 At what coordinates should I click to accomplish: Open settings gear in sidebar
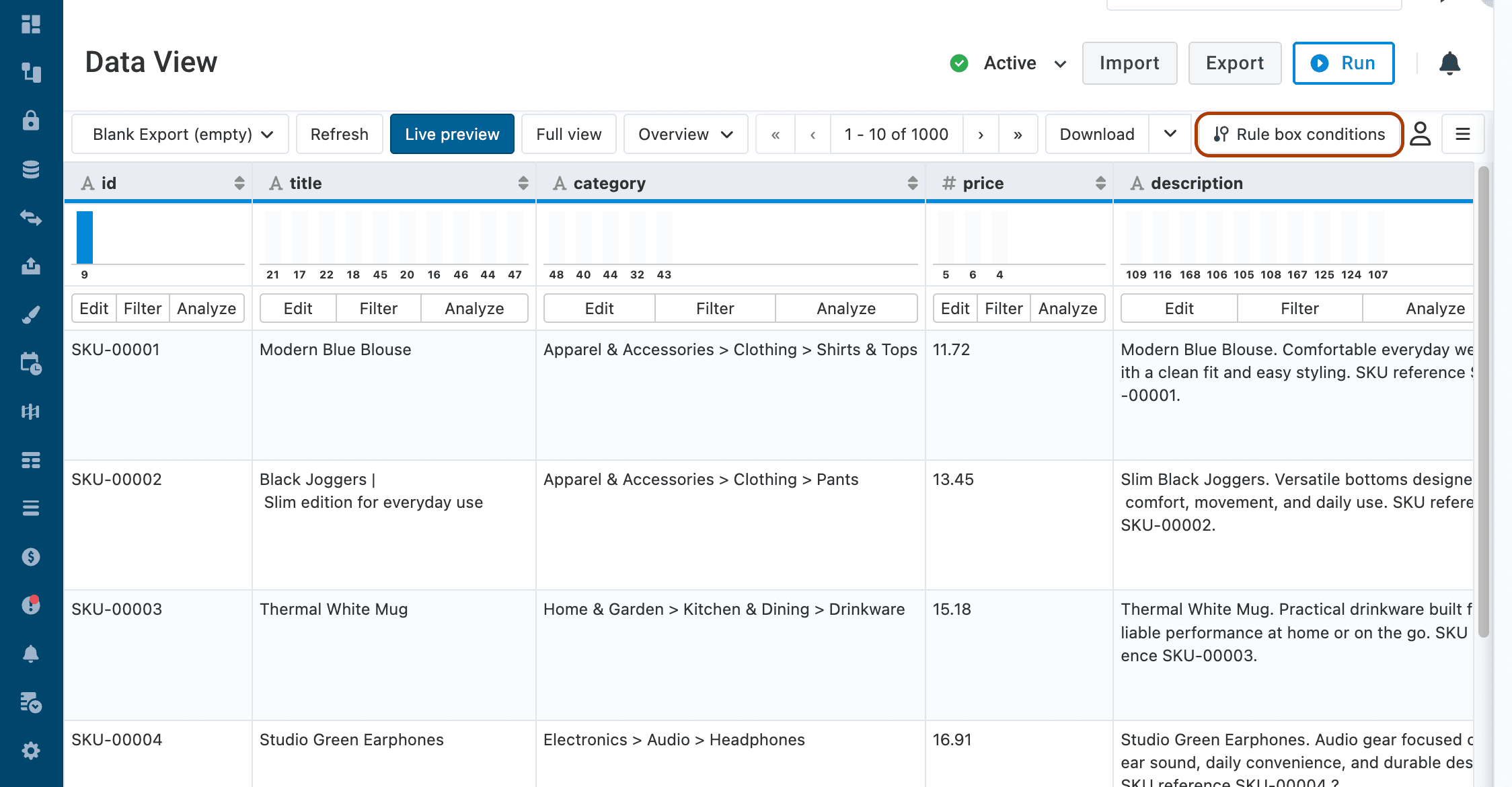coord(31,751)
